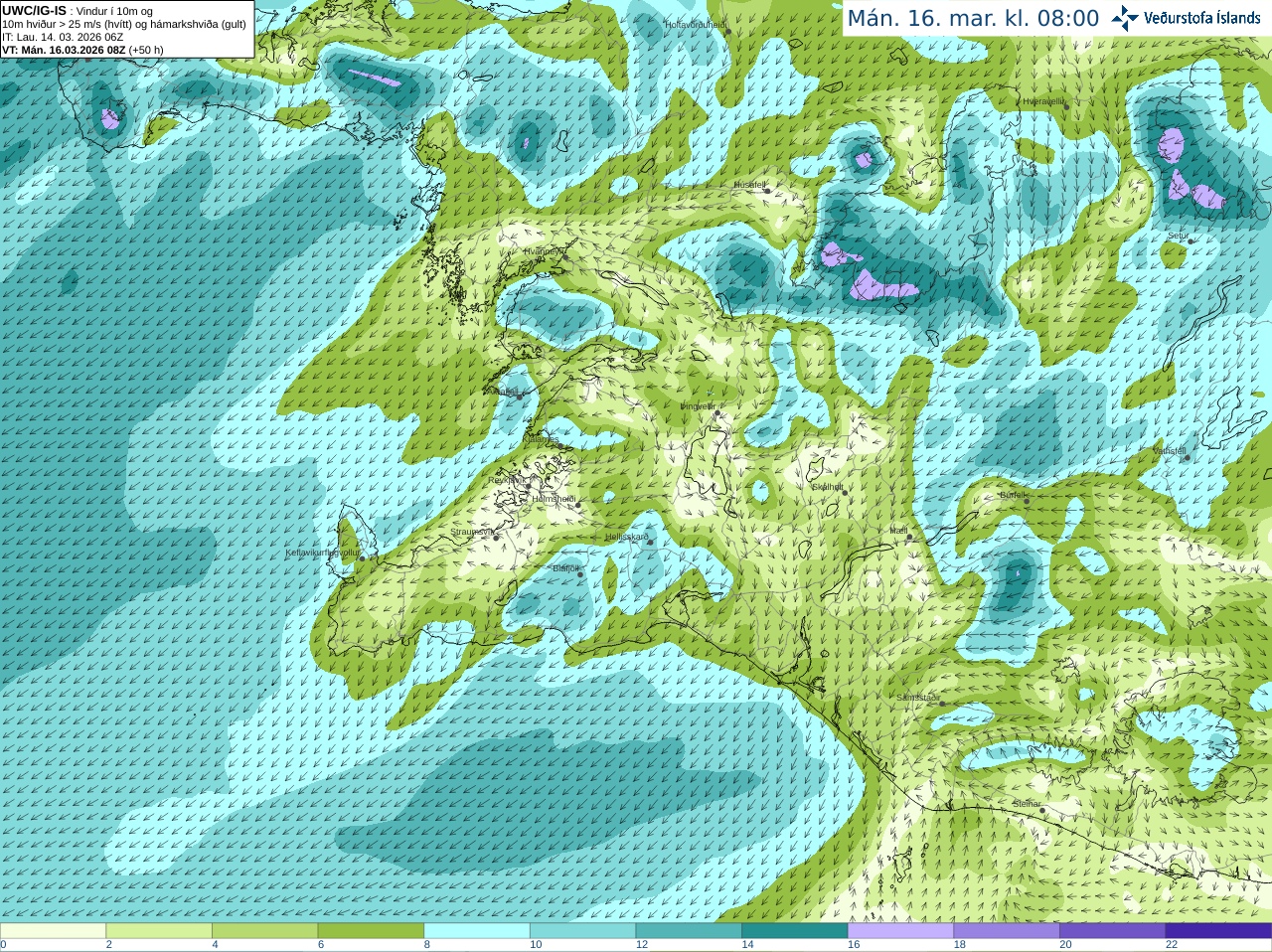Viewport: 1272px width, 952px height.
Task: Click the UWC/IG-IS model title
Action: 34,10
